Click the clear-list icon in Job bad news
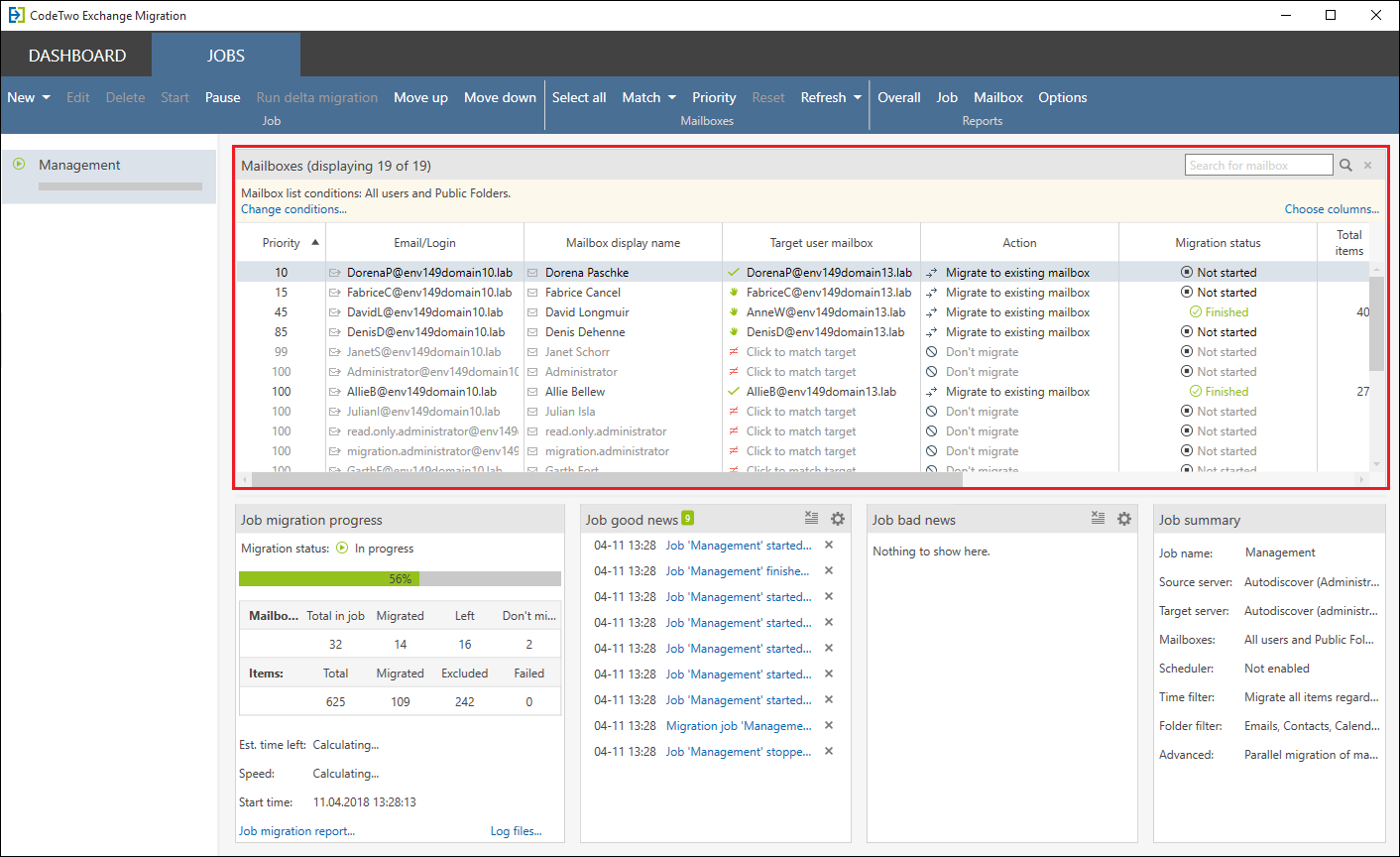Screen dimensions: 1400x857 pyautogui.click(x=1098, y=518)
